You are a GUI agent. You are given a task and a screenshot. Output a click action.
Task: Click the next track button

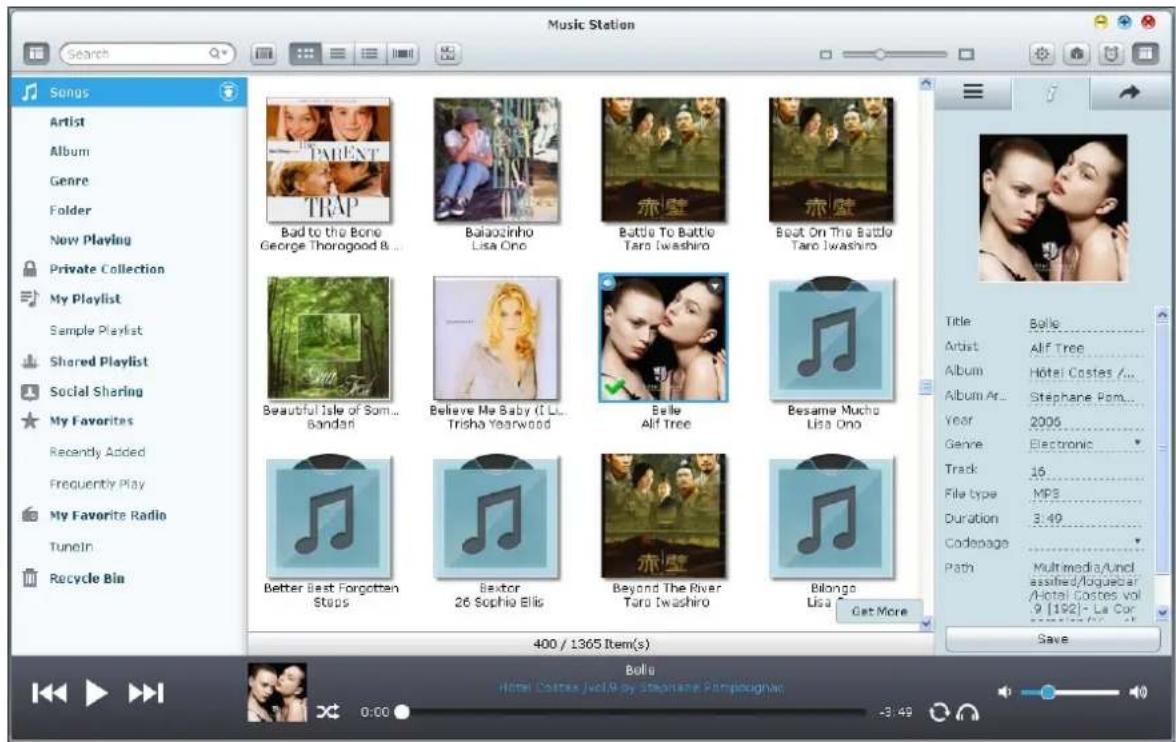pos(146,692)
